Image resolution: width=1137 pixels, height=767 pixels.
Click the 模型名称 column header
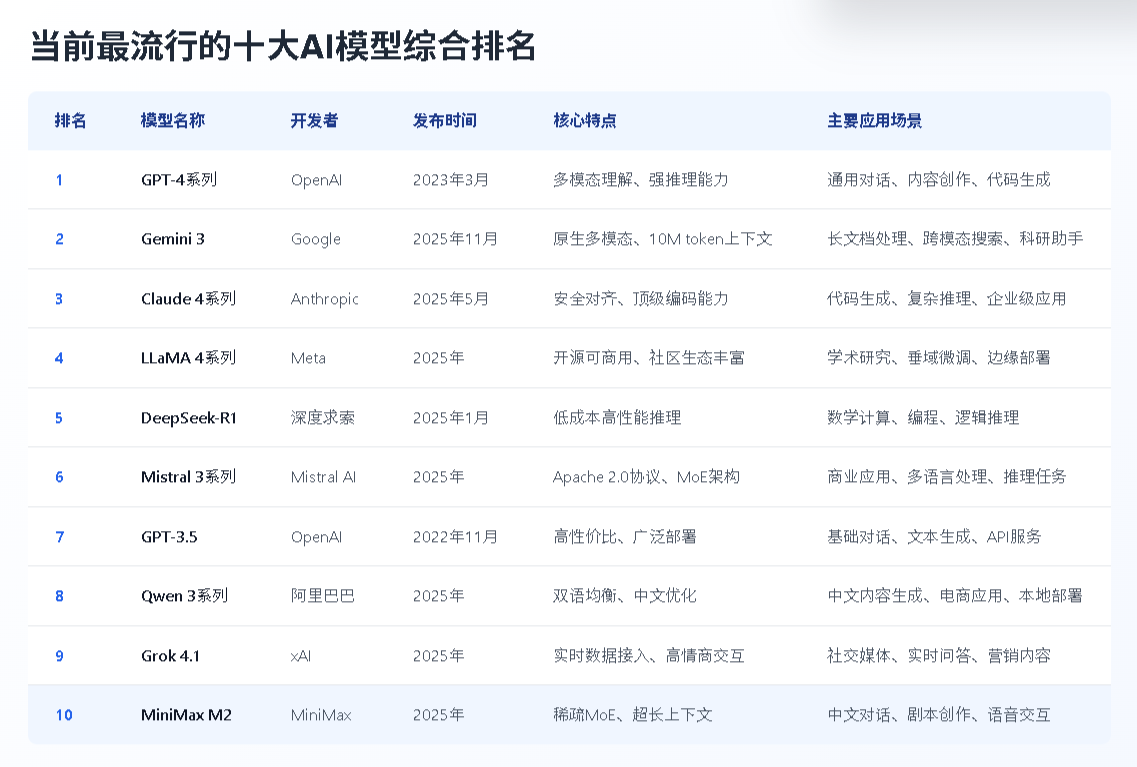(173, 120)
